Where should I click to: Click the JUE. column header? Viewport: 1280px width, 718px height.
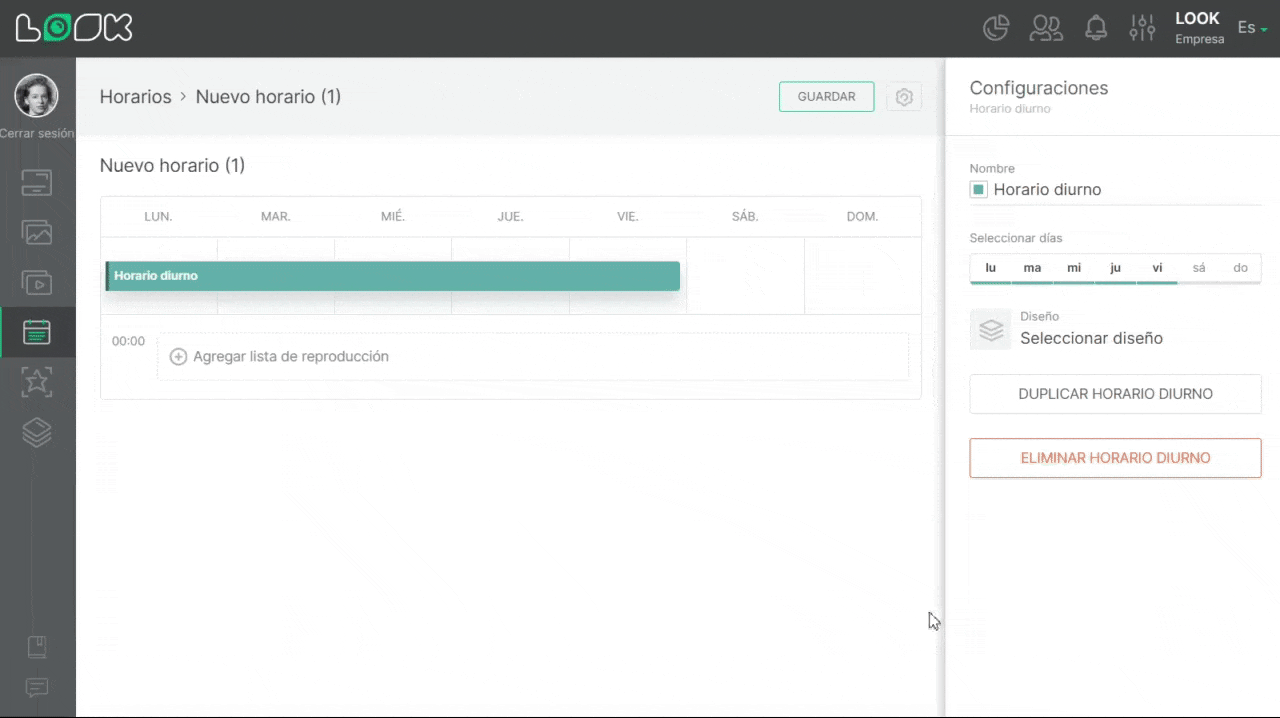pyautogui.click(x=510, y=216)
